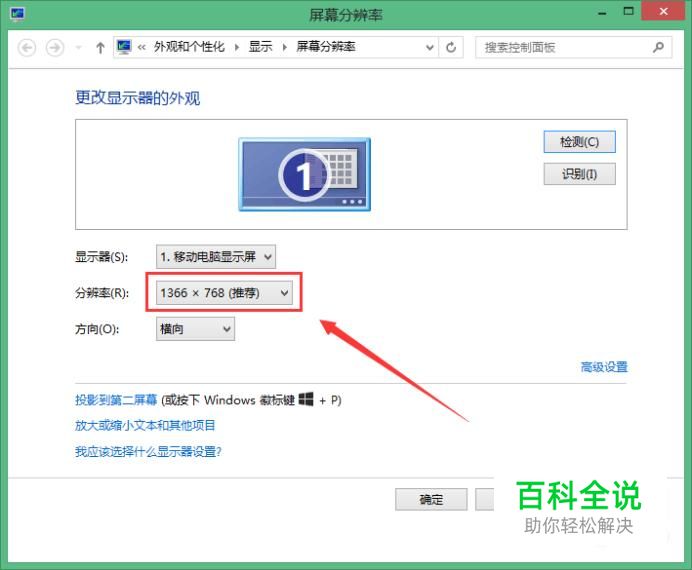The image size is (692, 570).
Task: Click the Forward navigation arrow
Action: pyautogui.click(x=55, y=48)
